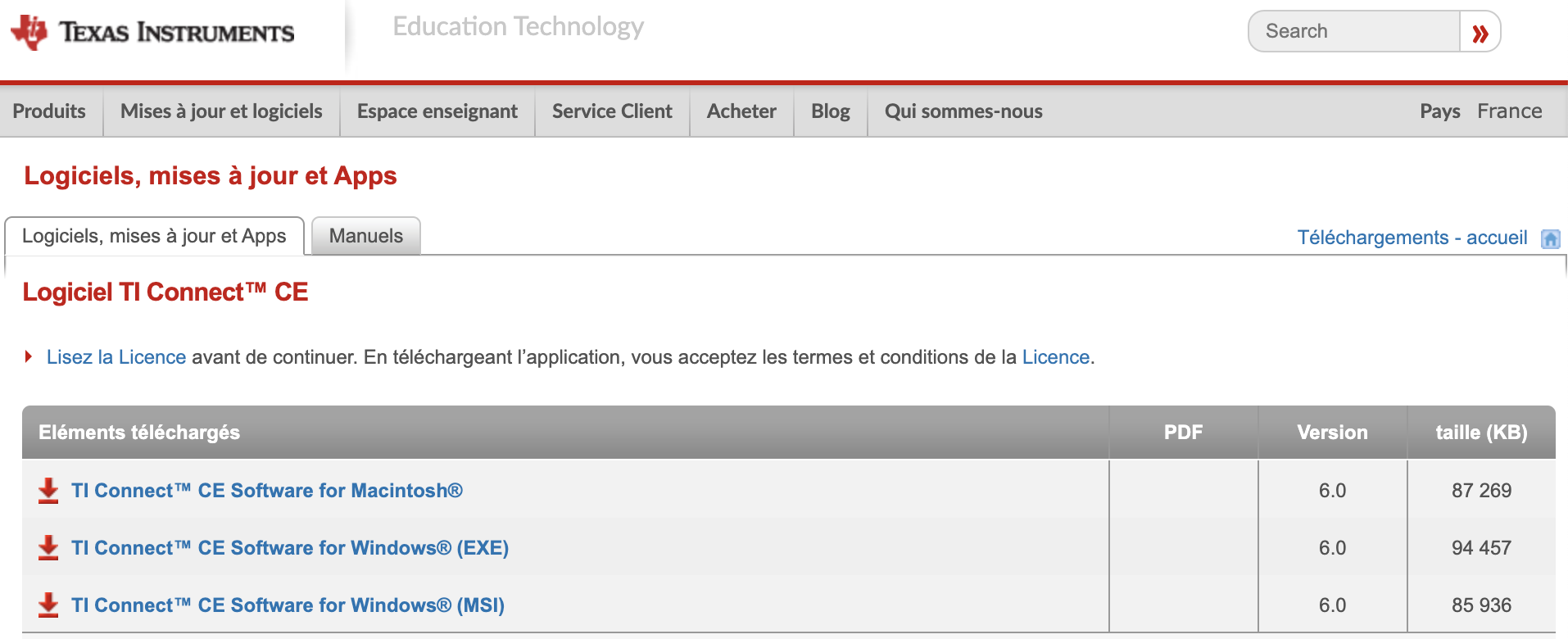
Task: Open the Espace enseignant menu
Action: tap(437, 111)
